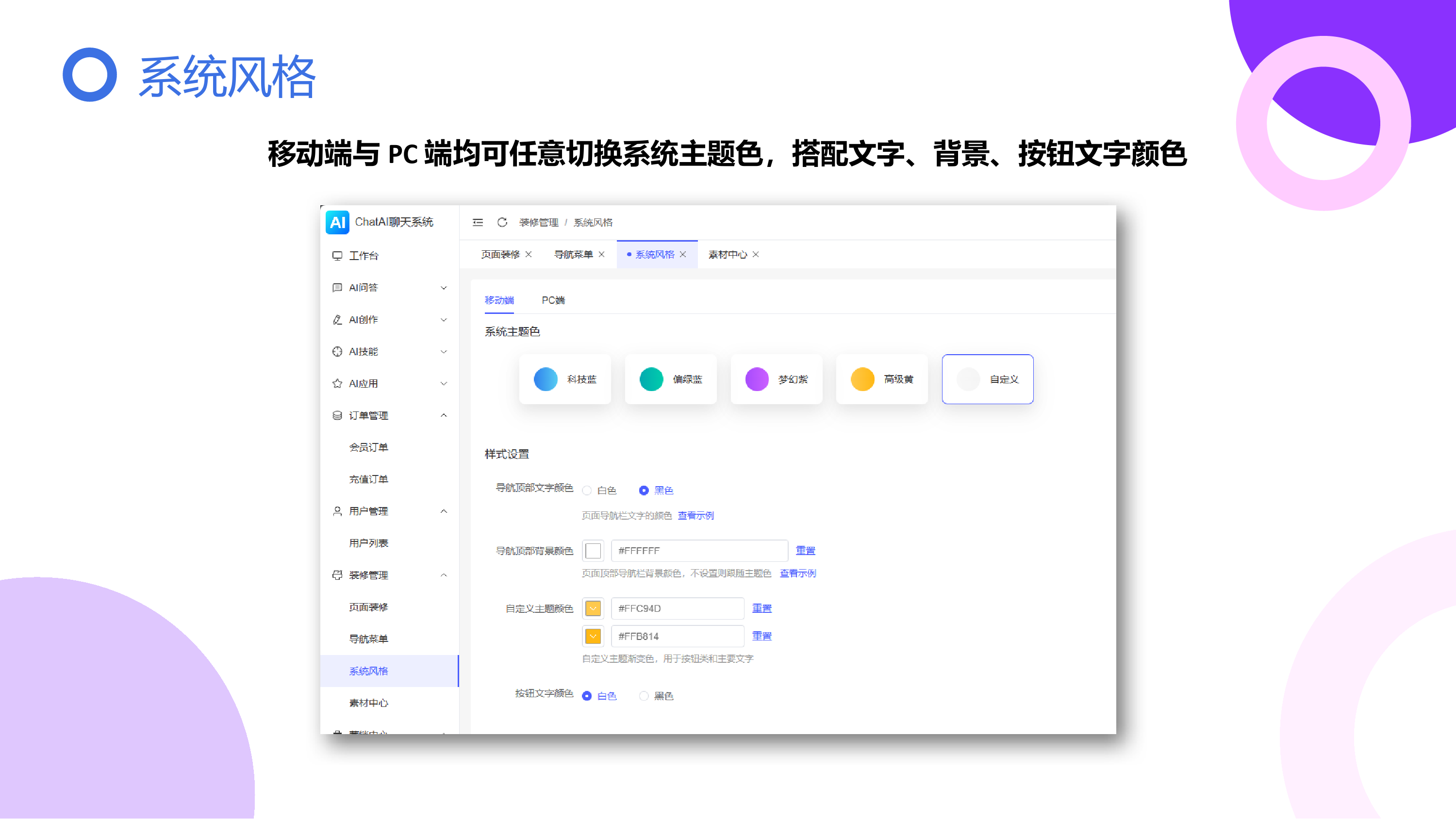1456x819 pixels.
Task: Switch to the PC端 tab
Action: pos(553,300)
